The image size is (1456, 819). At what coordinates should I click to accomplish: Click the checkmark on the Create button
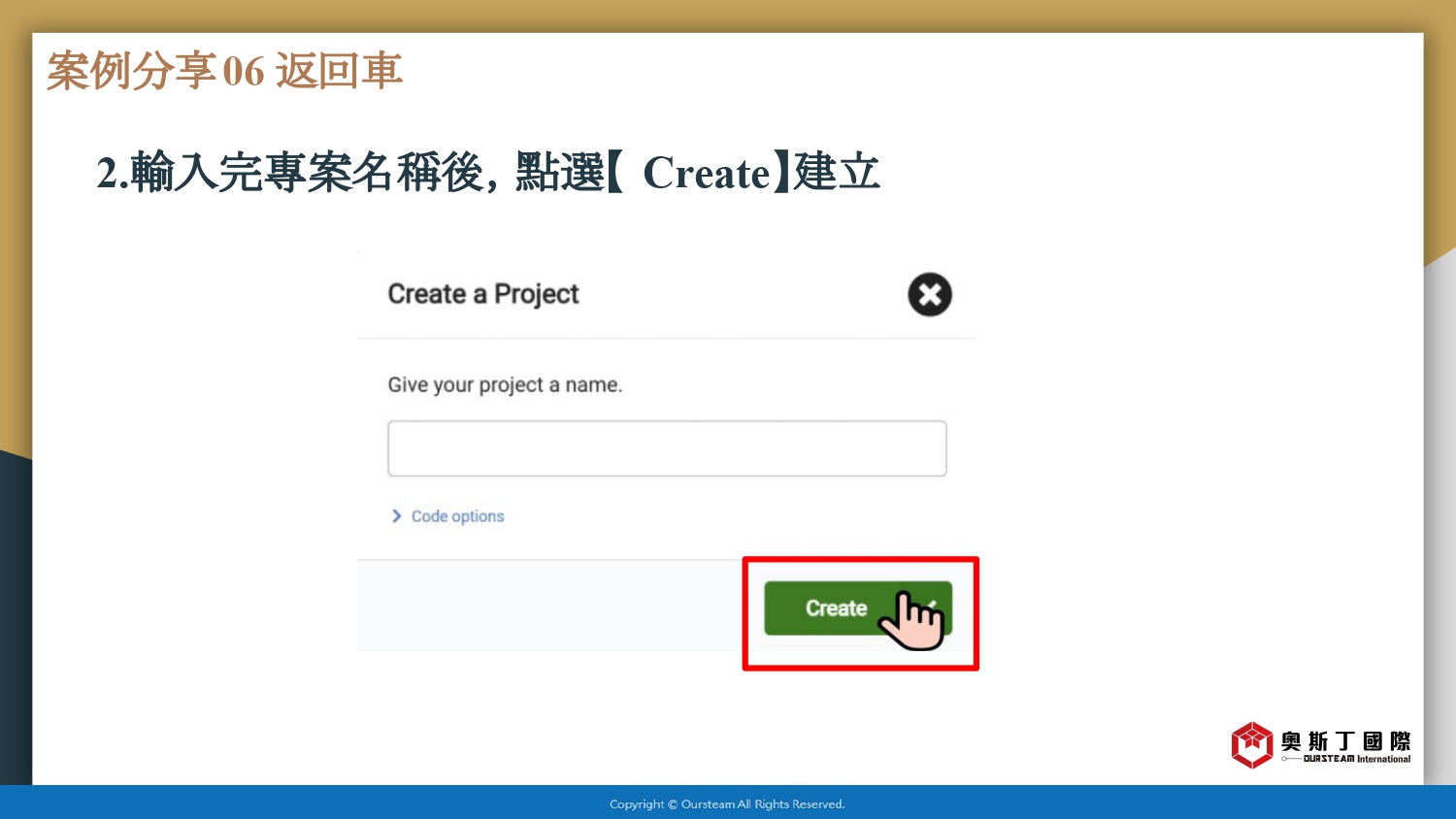pos(933,605)
